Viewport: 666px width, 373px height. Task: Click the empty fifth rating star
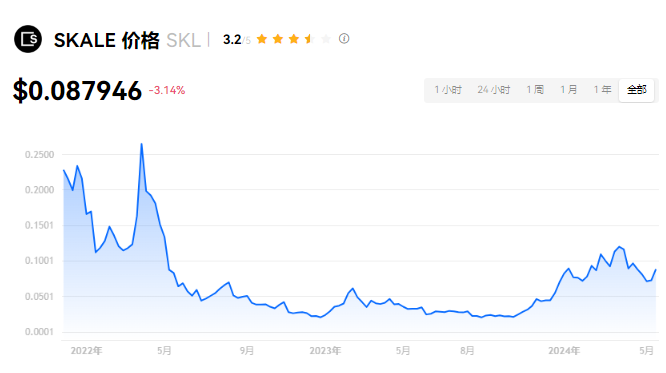tap(326, 39)
